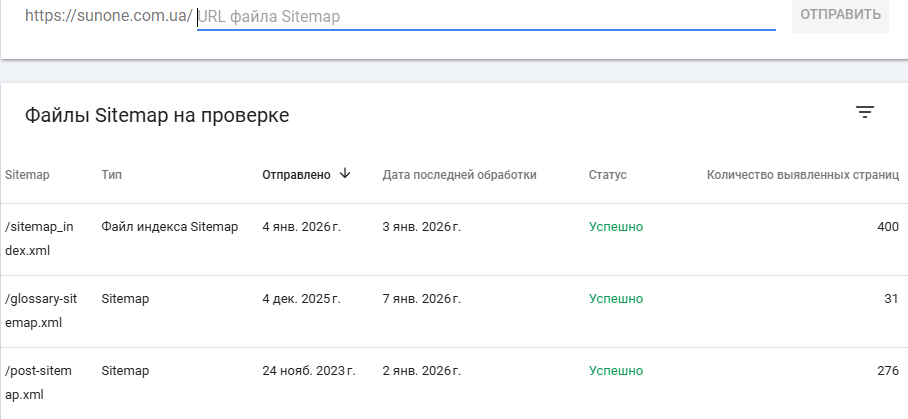Click the Дата последней обработки column header
The image size is (908, 419).
click(x=459, y=175)
